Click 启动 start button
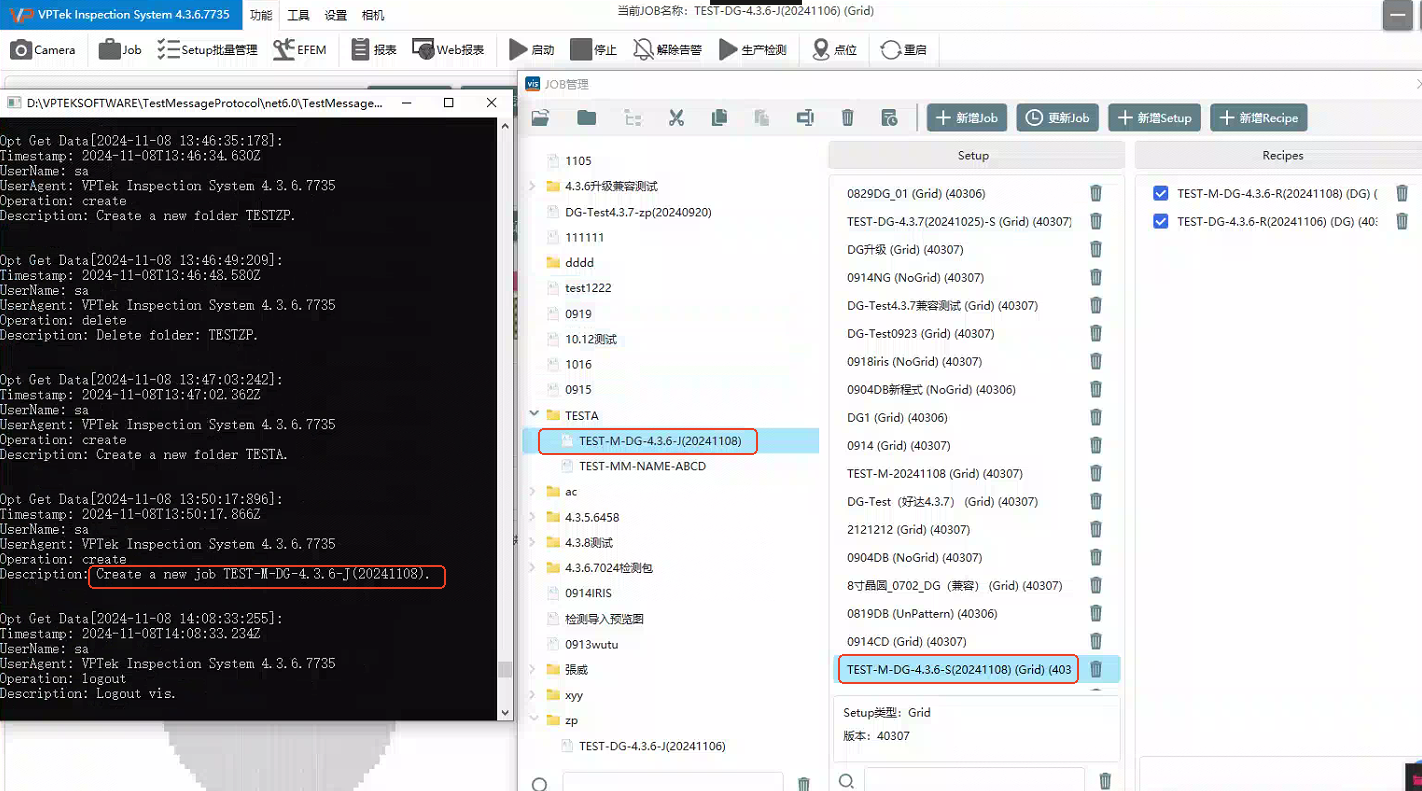The width and height of the screenshot is (1422, 791). tap(531, 49)
